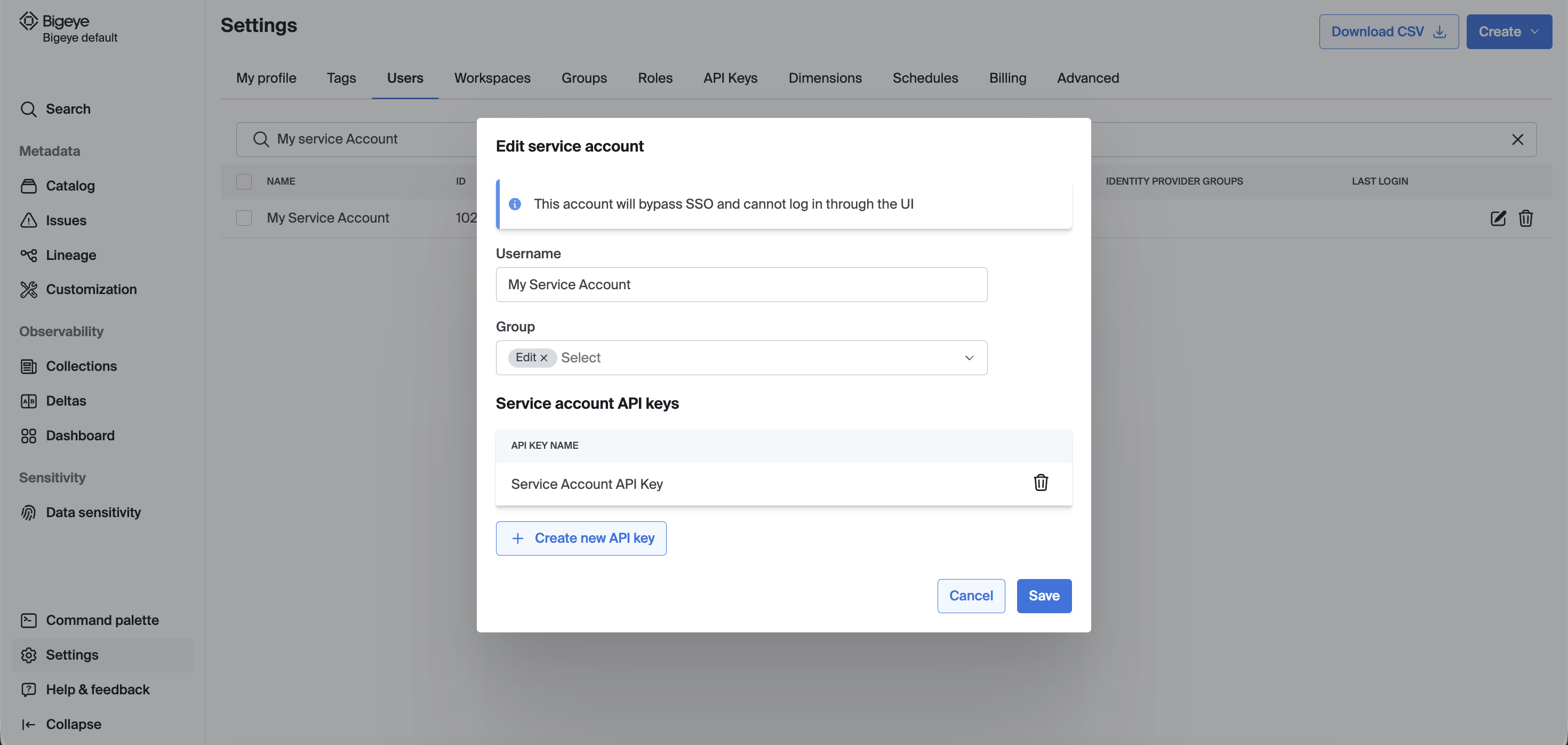Image resolution: width=1568 pixels, height=745 pixels.
Task: Click the edit pencil icon for My Service Account
Action: [1498, 218]
